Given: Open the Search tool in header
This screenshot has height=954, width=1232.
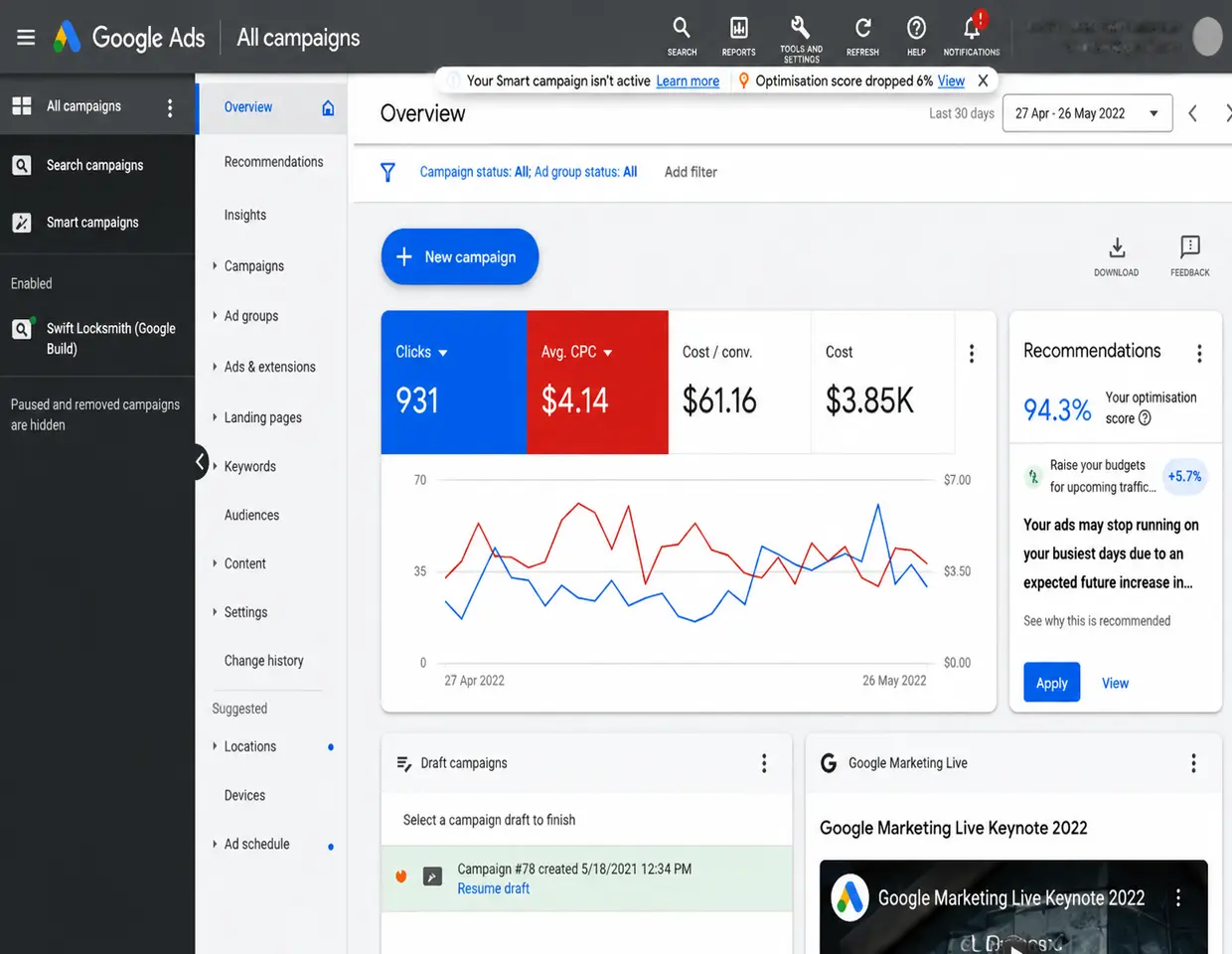Looking at the screenshot, I should 682,36.
